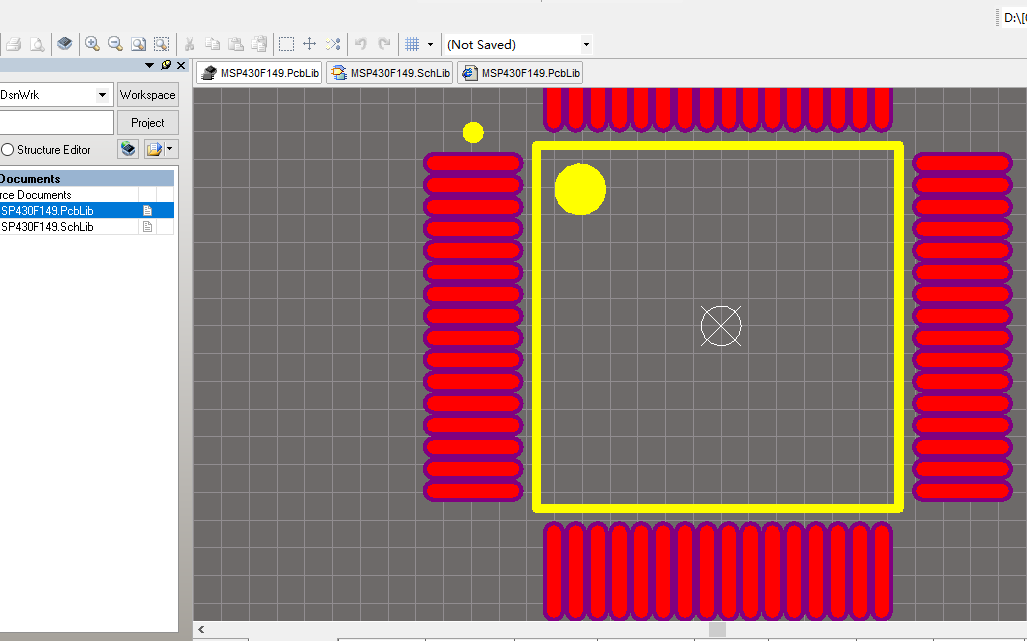1027x641 pixels.
Task: Pin the Projects panel
Action: click(x=166, y=65)
